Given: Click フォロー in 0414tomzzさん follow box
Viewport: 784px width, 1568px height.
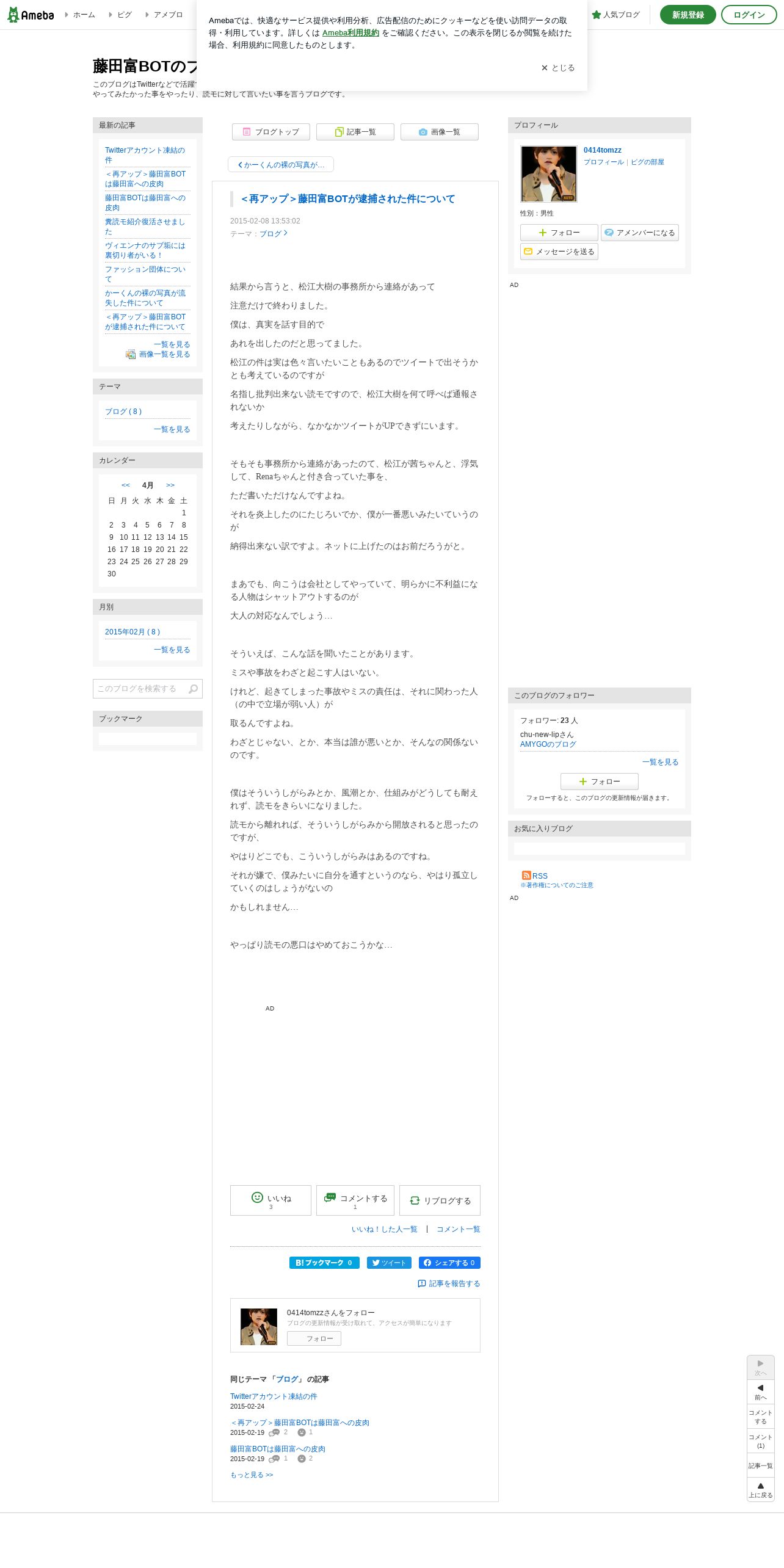Looking at the screenshot, I should (314, 1338).
